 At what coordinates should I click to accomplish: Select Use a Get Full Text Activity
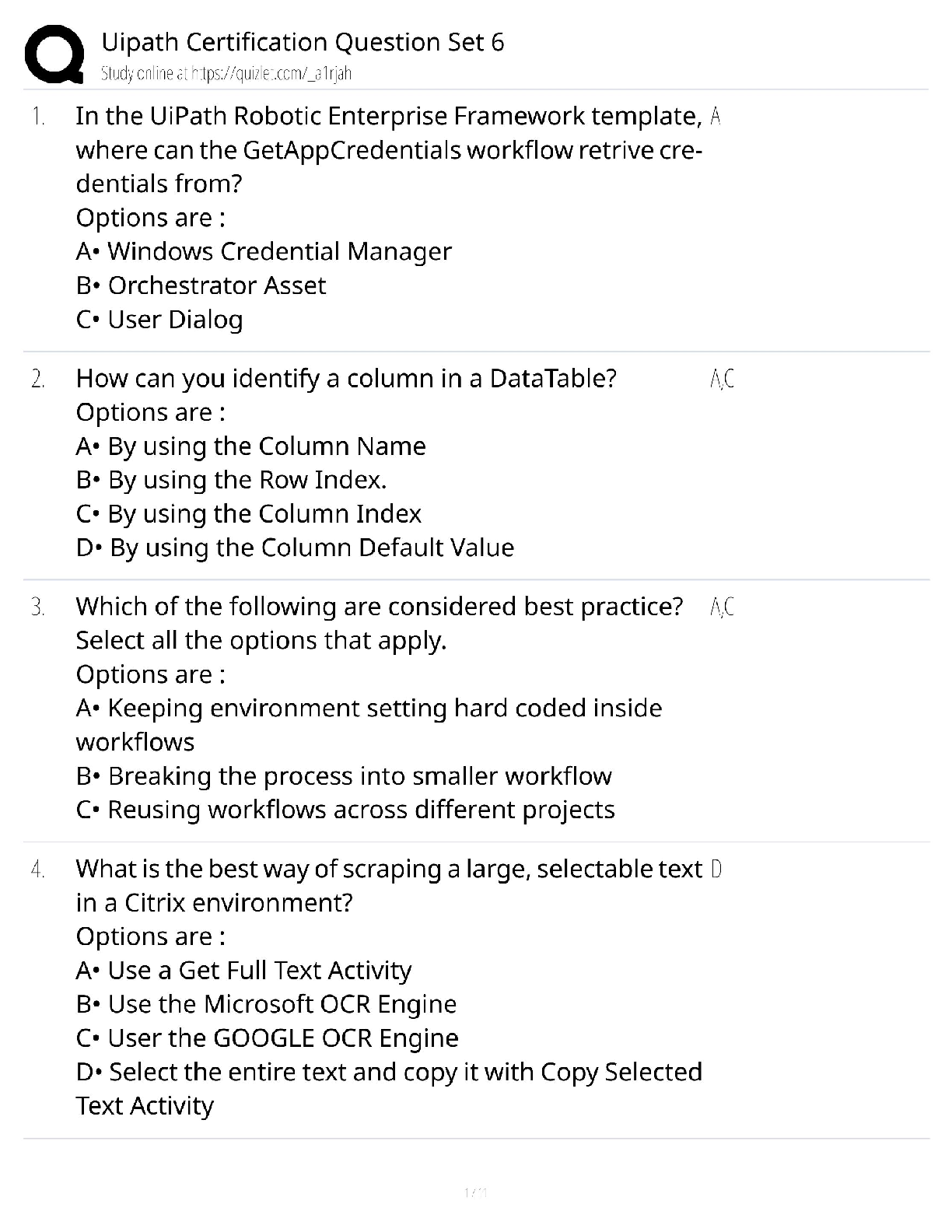point(243,971)
